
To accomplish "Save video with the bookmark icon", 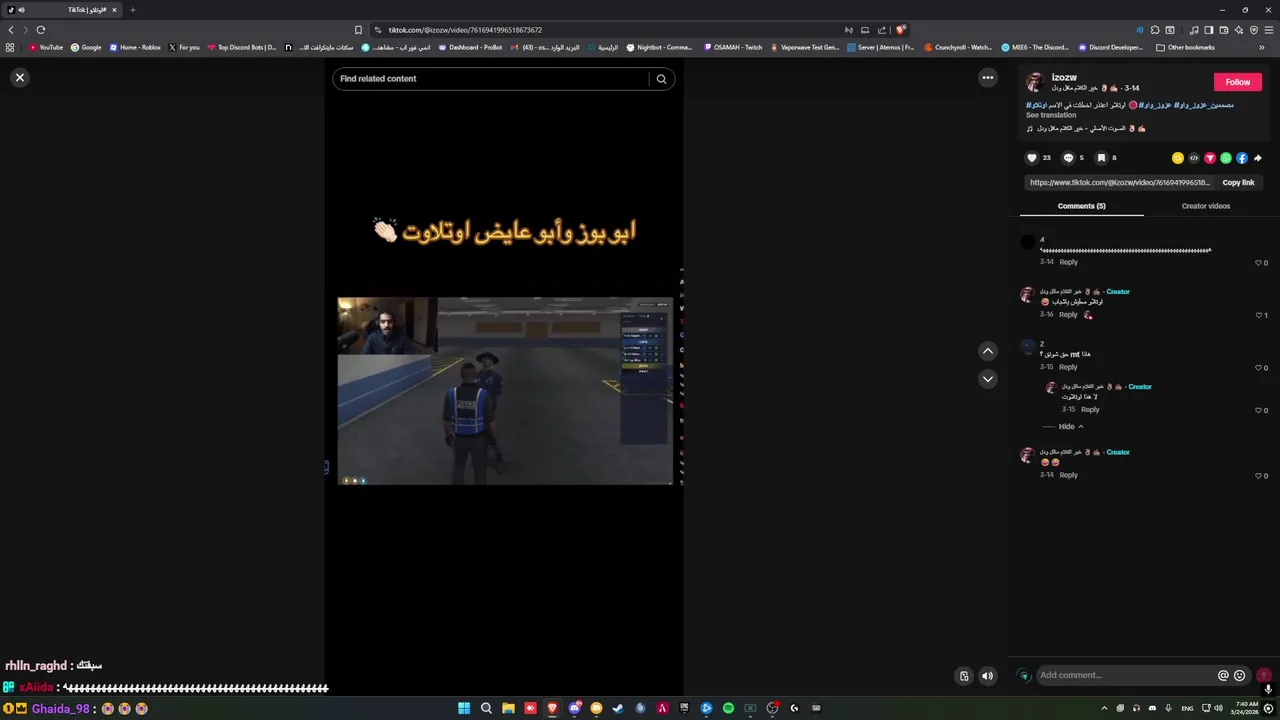I will tap(1101, 158).
